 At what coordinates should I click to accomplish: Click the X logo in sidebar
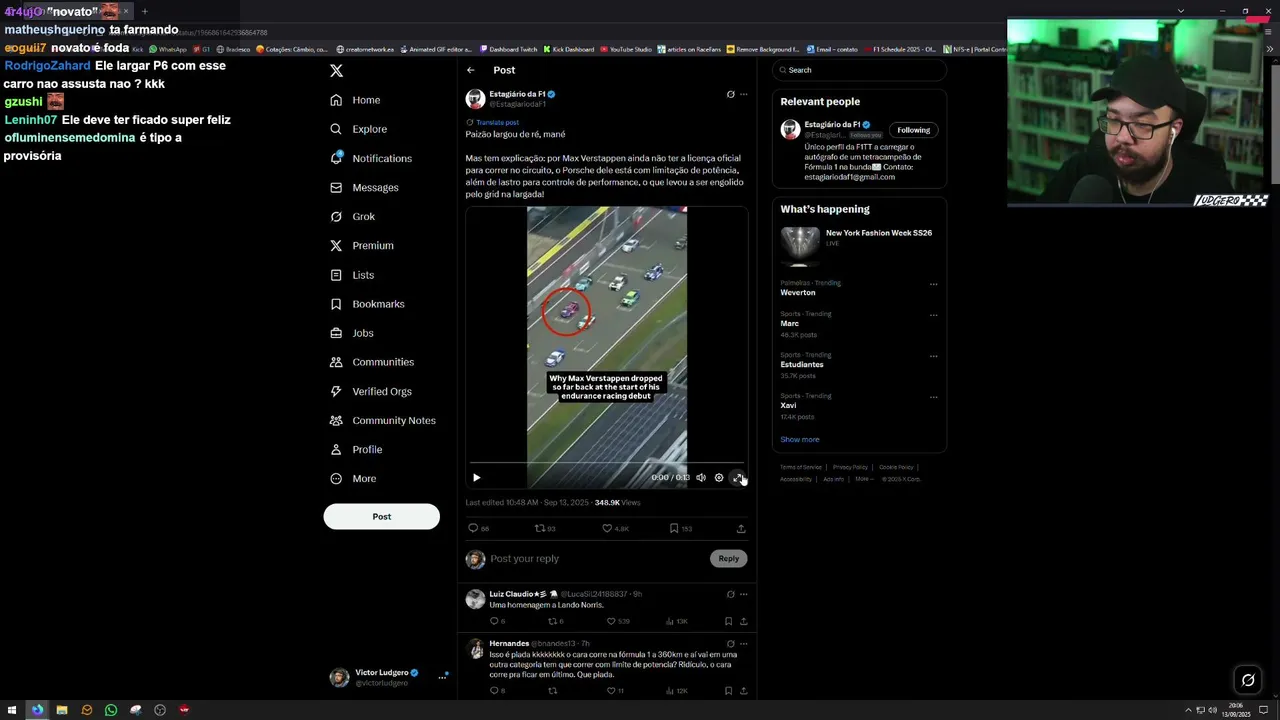[336, 71]
